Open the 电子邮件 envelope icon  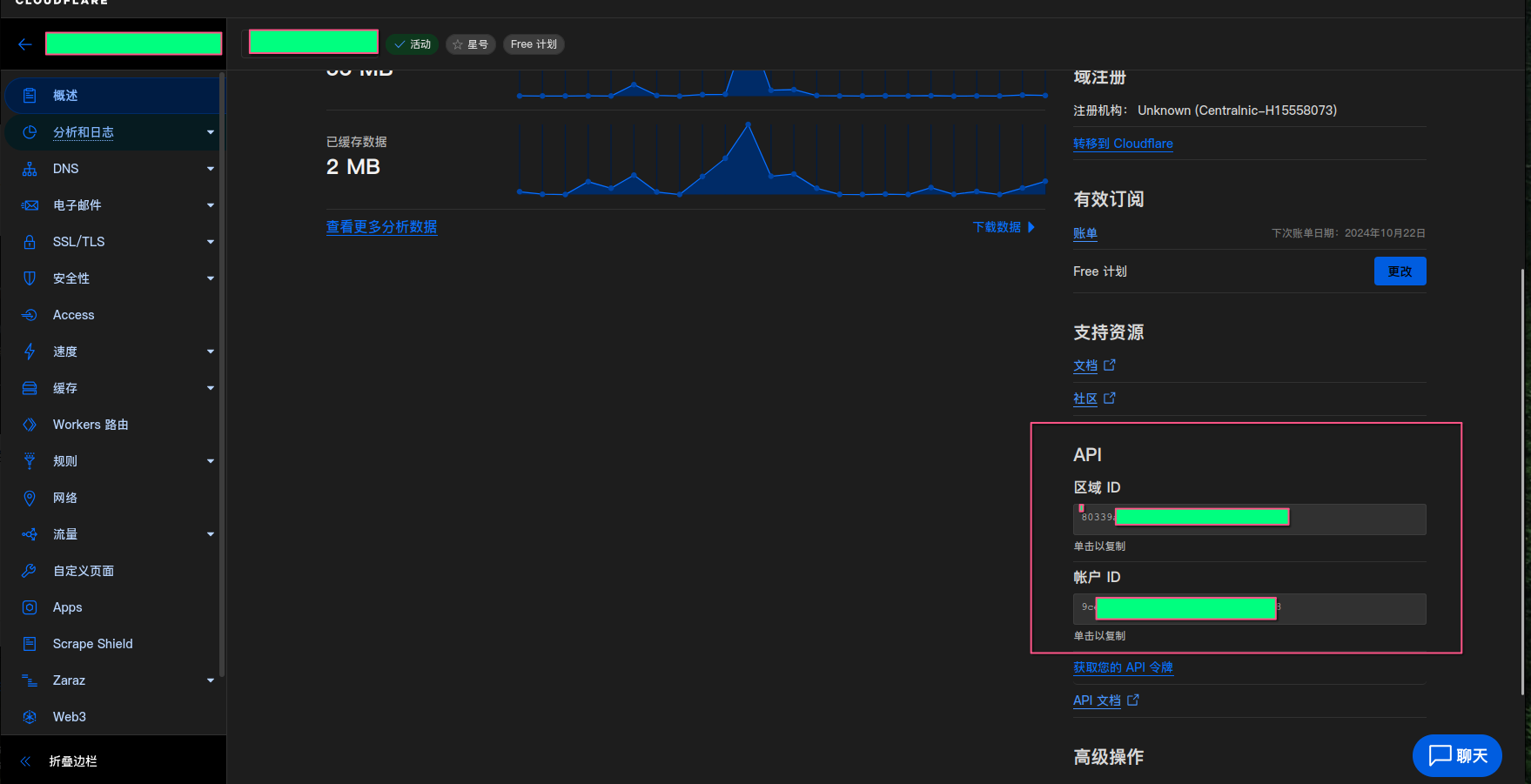click(30, 205)
